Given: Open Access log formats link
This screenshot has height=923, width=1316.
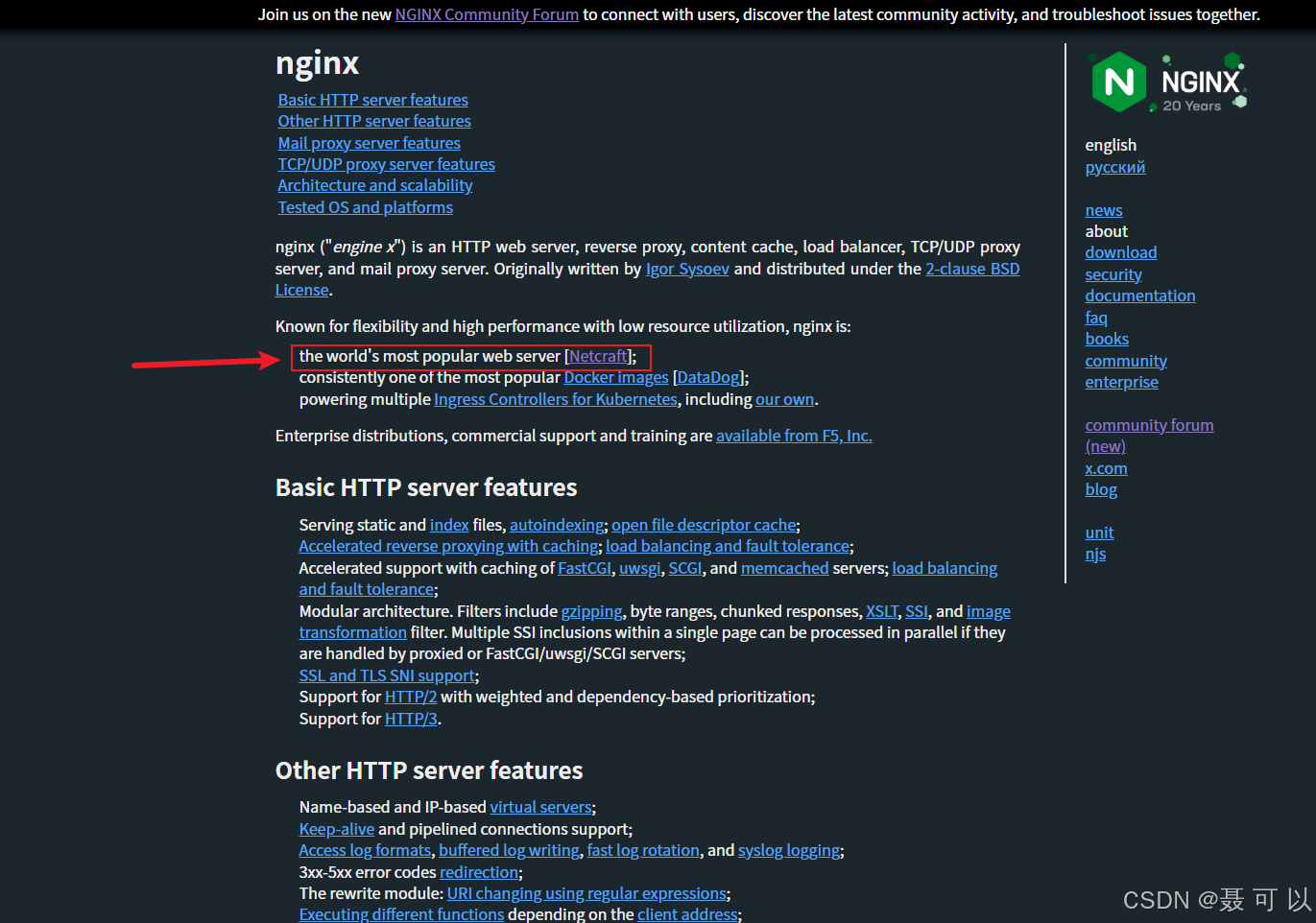Looking at the screenshot, I should pos(365,850).
